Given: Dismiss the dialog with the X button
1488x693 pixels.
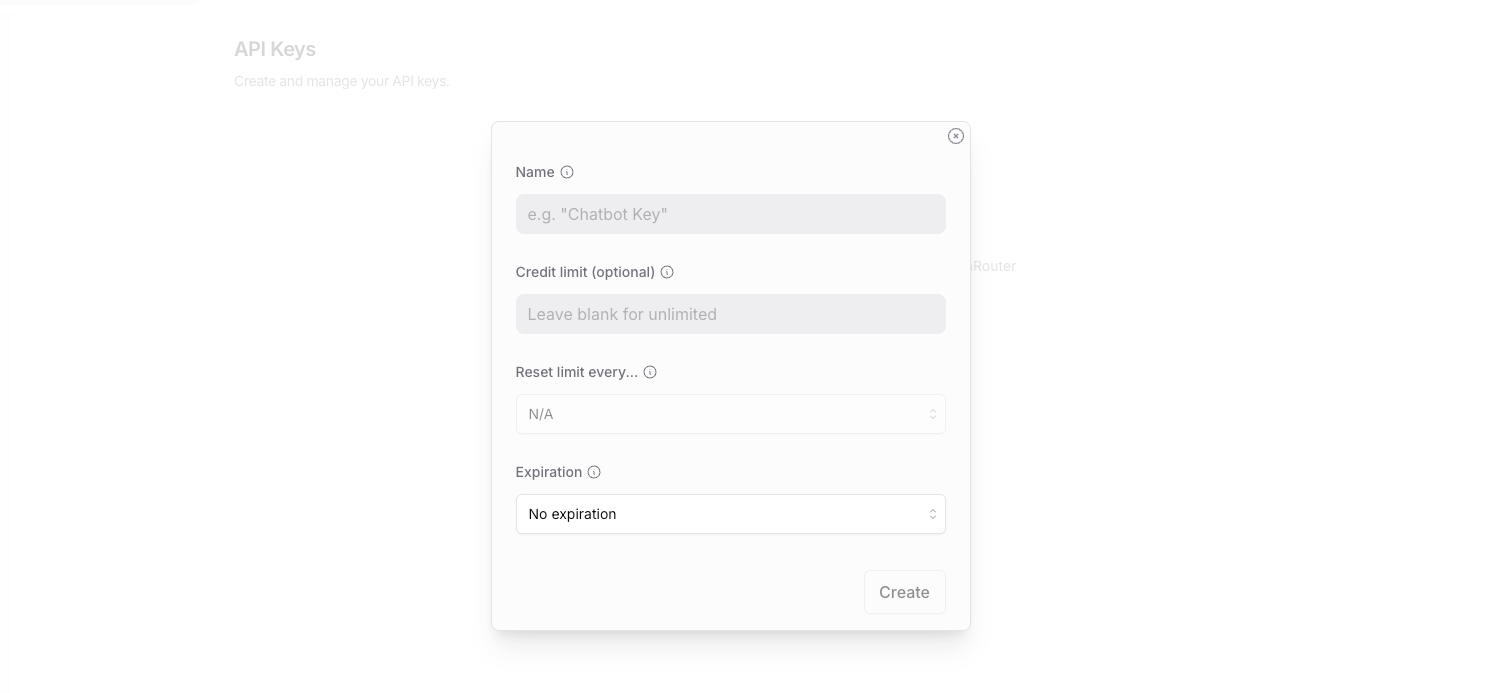Looking at the screenshot, I should [x=956, y=136].
